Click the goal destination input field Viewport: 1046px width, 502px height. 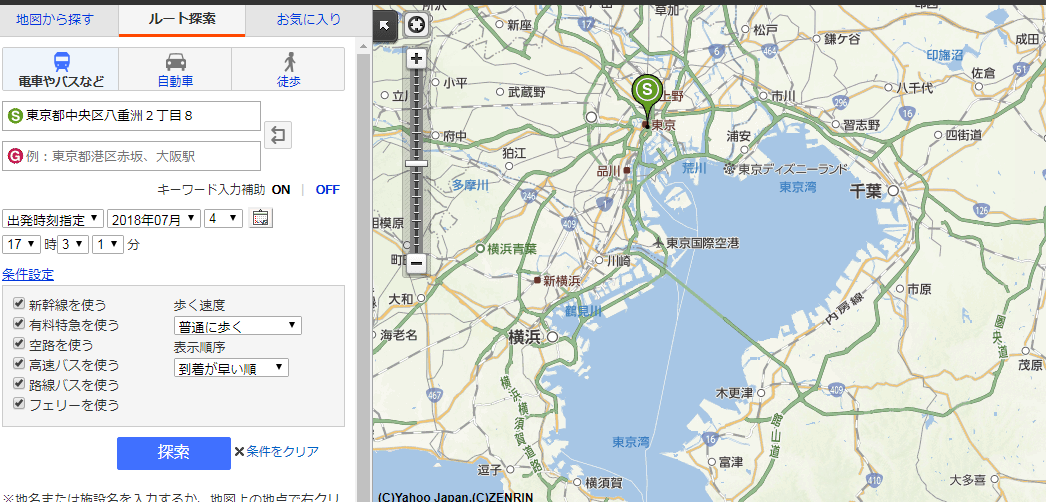[x=131, y=156]
